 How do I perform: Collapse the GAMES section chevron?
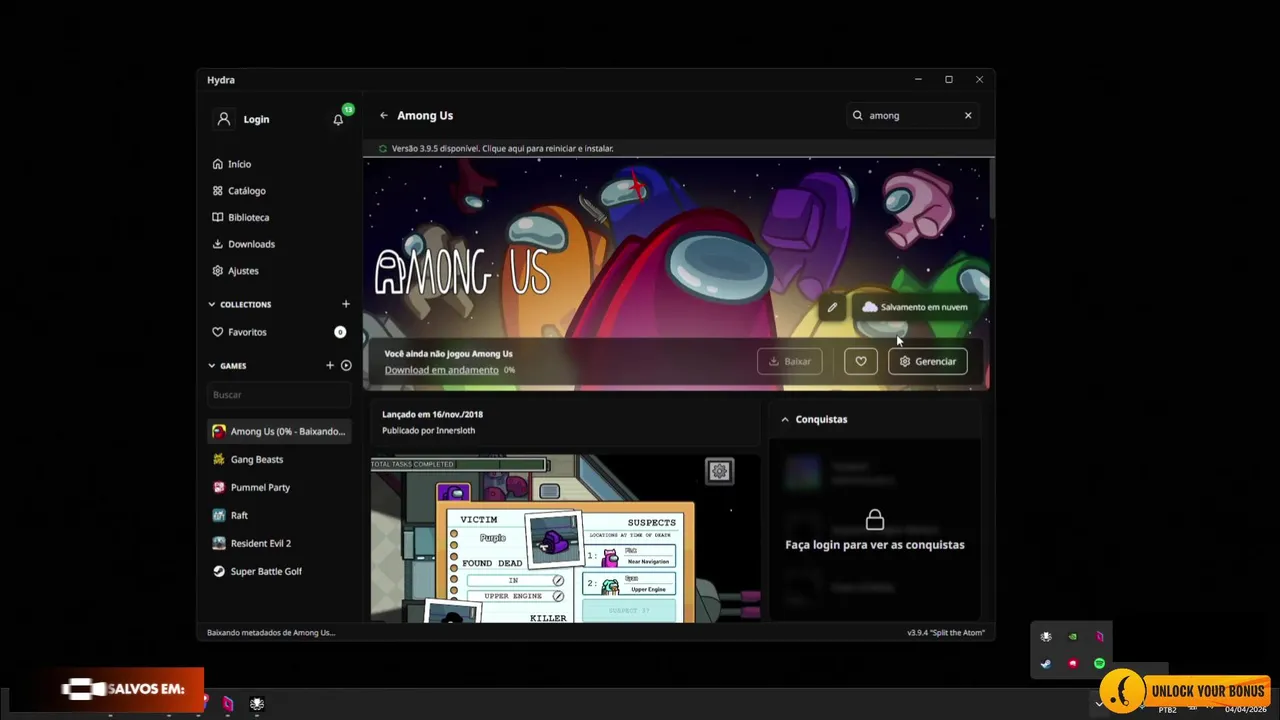pos(212,366)
